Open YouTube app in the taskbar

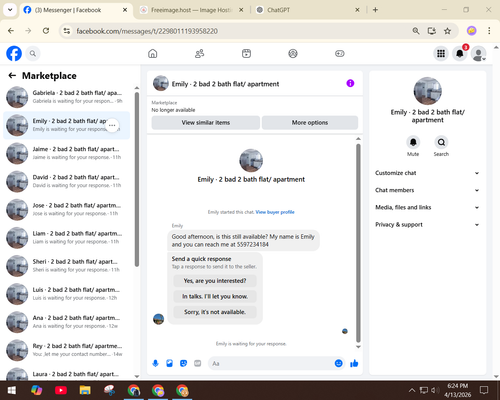click(x=61, y=390)
